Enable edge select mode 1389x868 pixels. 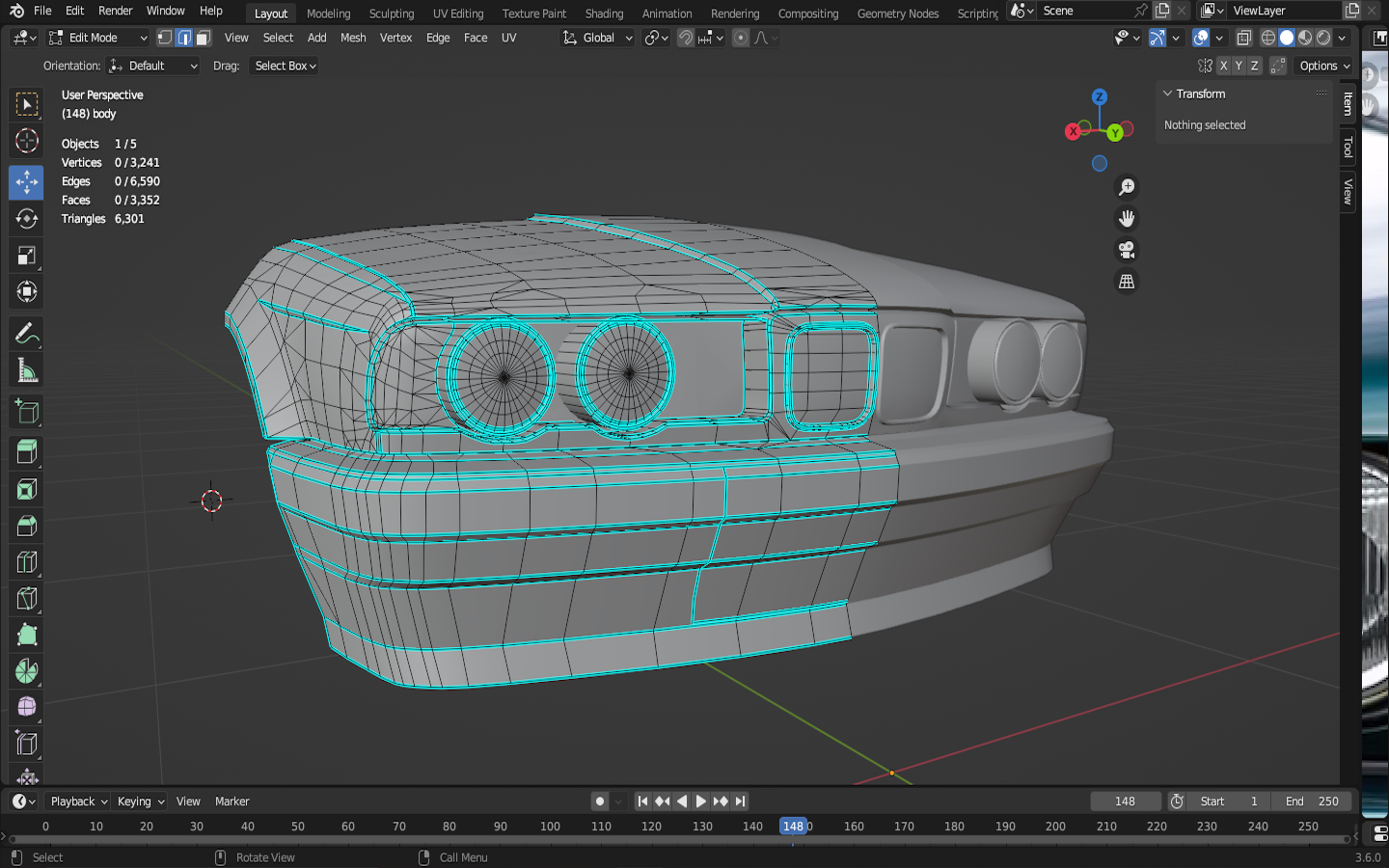(184, 38)
